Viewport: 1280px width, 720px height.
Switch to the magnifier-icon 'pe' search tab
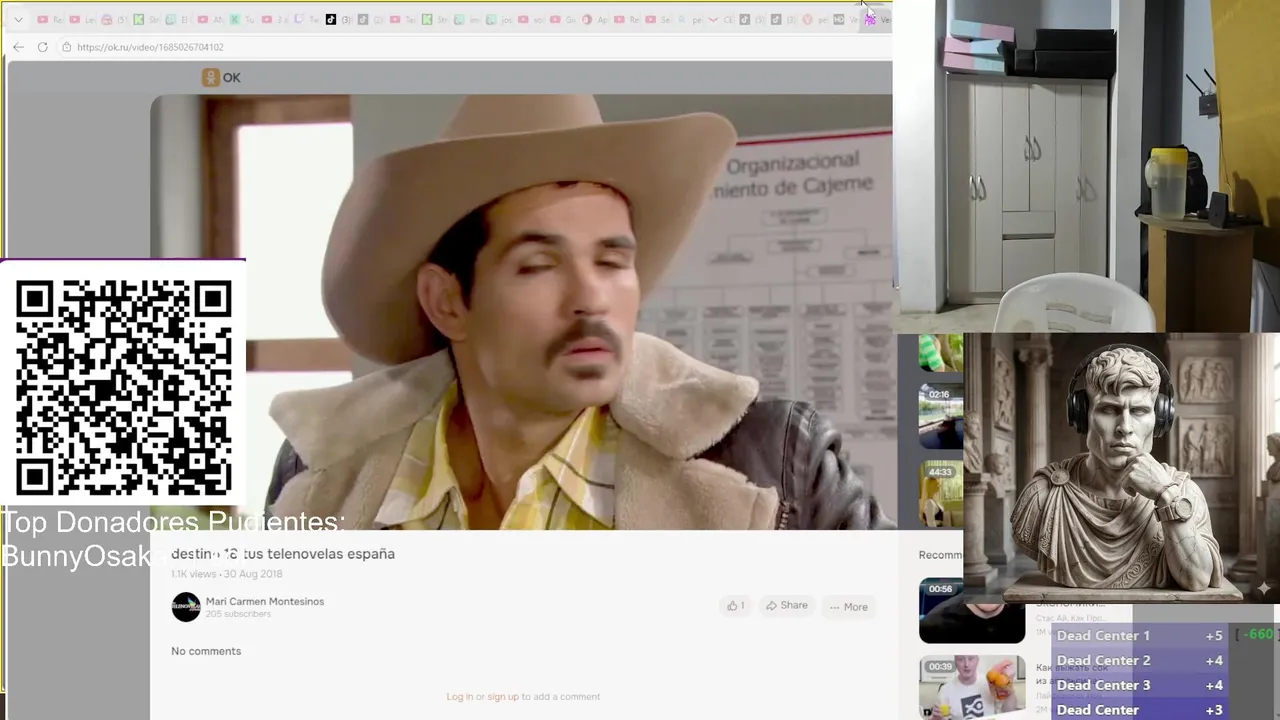pos(692,19)
